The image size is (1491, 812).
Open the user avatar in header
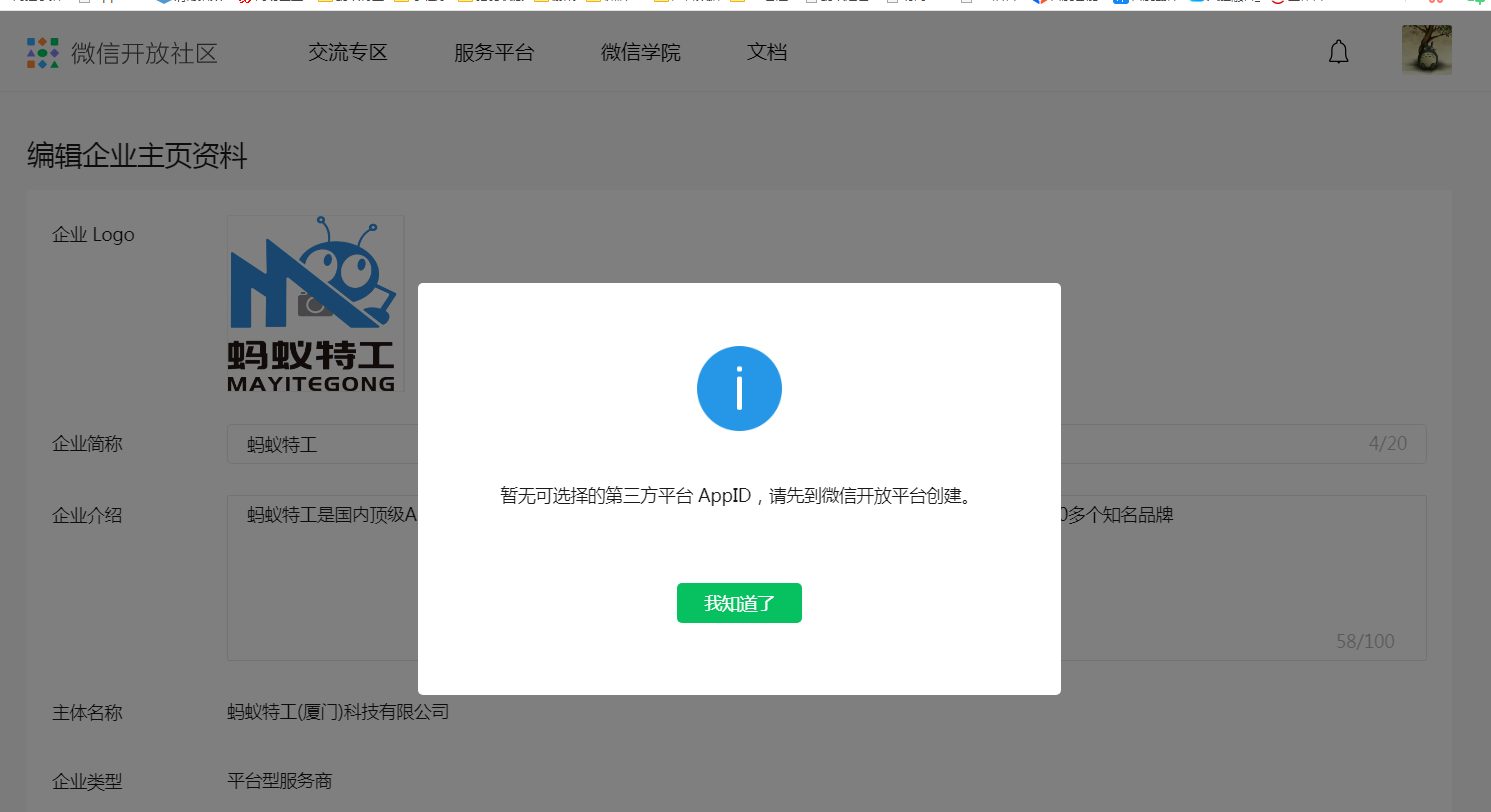[x=1426, y=50]
